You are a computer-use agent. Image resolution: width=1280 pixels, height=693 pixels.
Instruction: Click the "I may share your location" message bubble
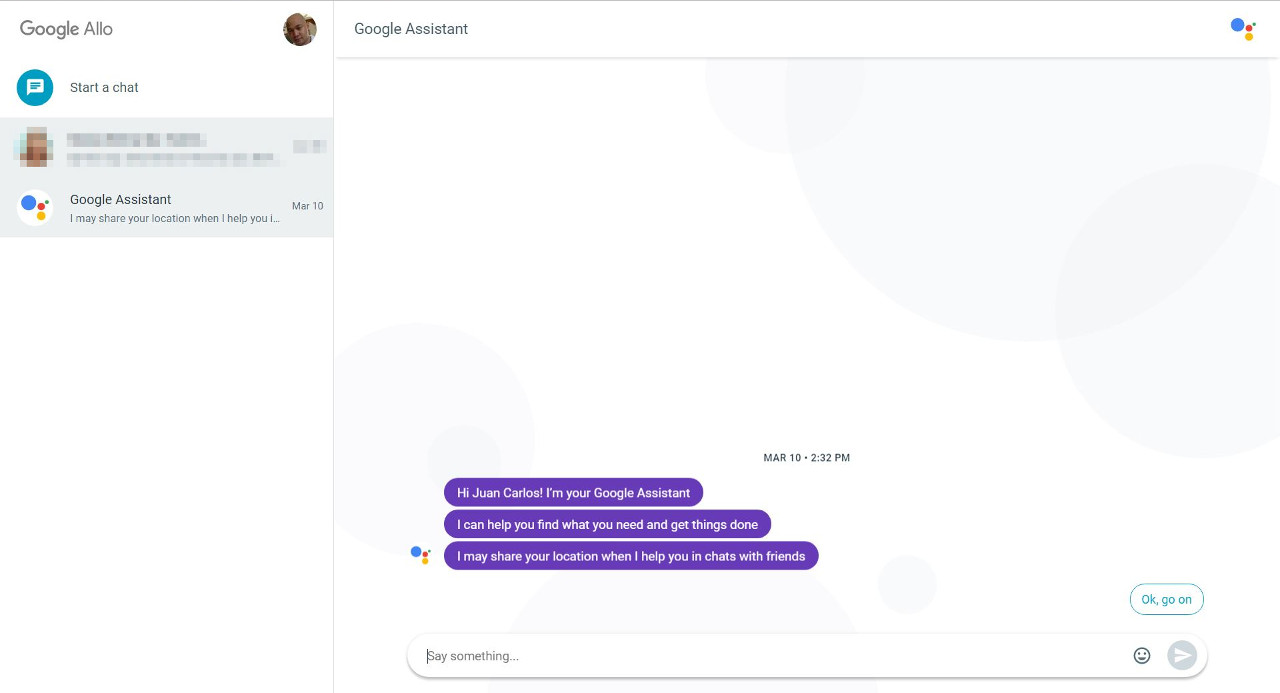click(631, 556)
